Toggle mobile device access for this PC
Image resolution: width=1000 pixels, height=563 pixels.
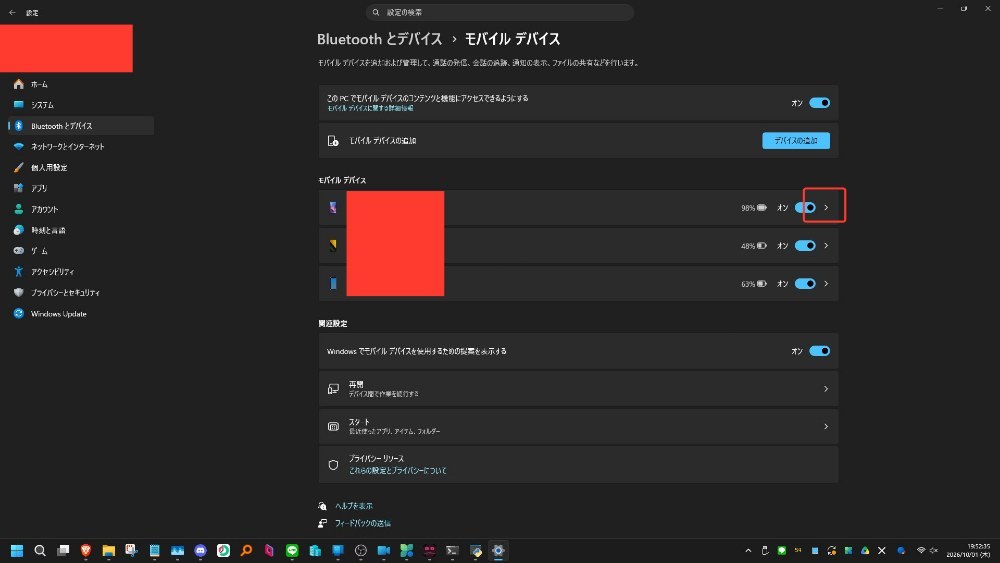click(x=820, y=103)
